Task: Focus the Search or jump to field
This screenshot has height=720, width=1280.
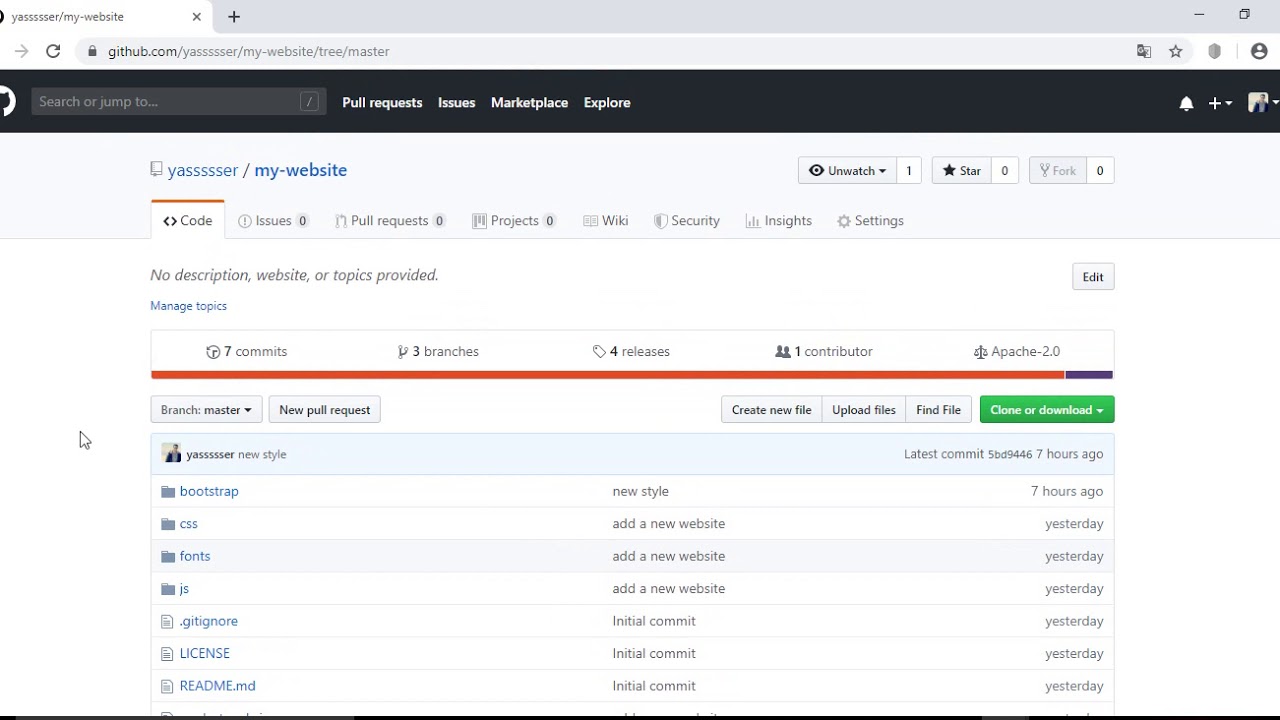Action: (x=178, y=102)
